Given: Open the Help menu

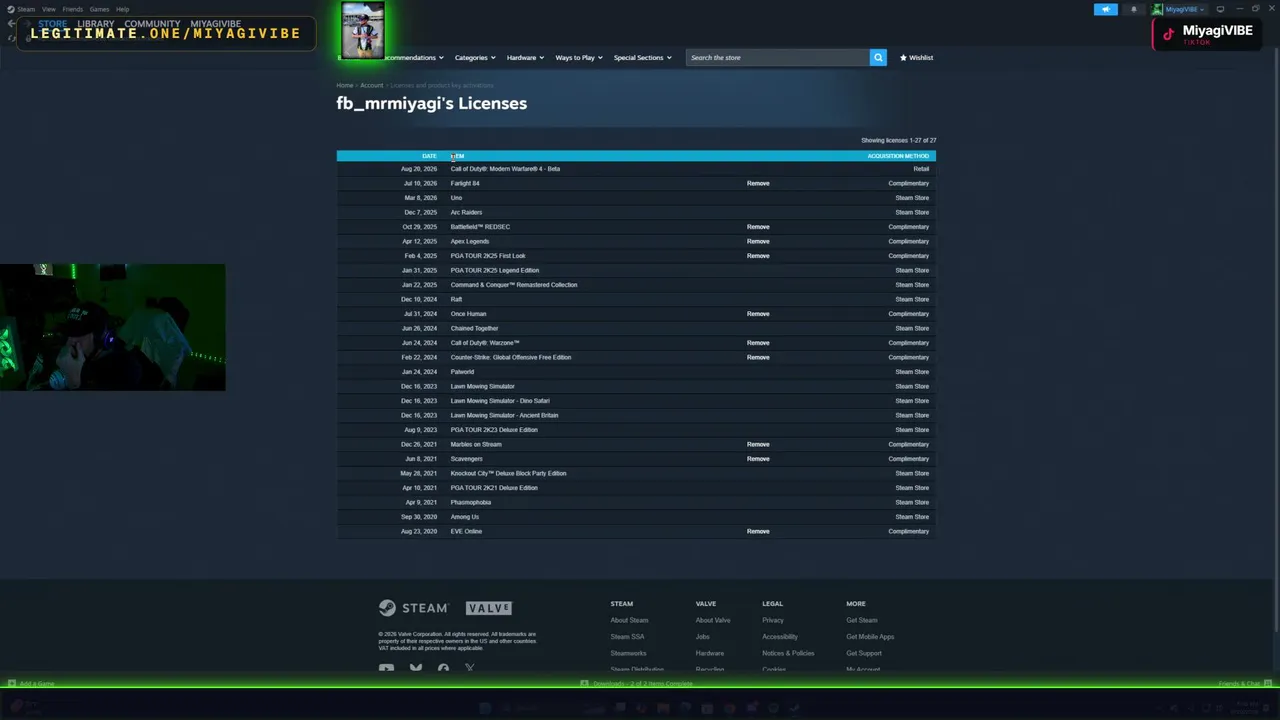Looking at the screenshot, I should [122, 9].
